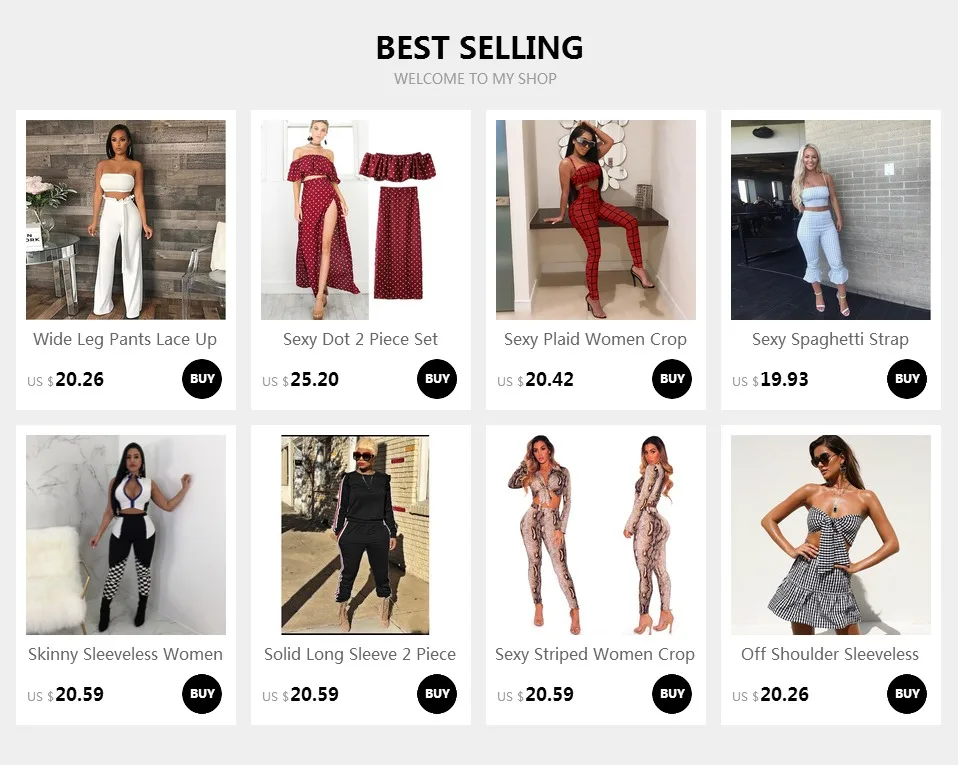The width and height of the screenshot is (958, 765).
Task: Click BUY for Sexy Dot 2 Piece Set
Action: tap(437, 379)
